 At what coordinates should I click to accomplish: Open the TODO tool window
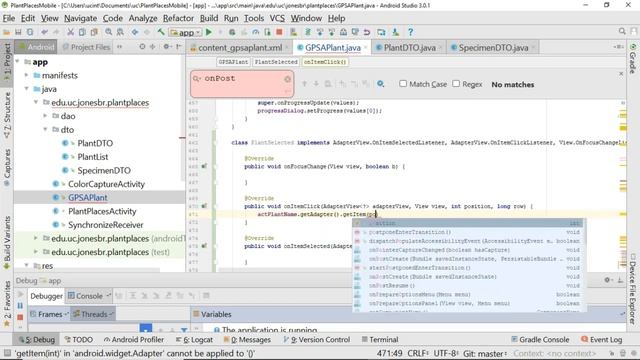click(79, 339)
